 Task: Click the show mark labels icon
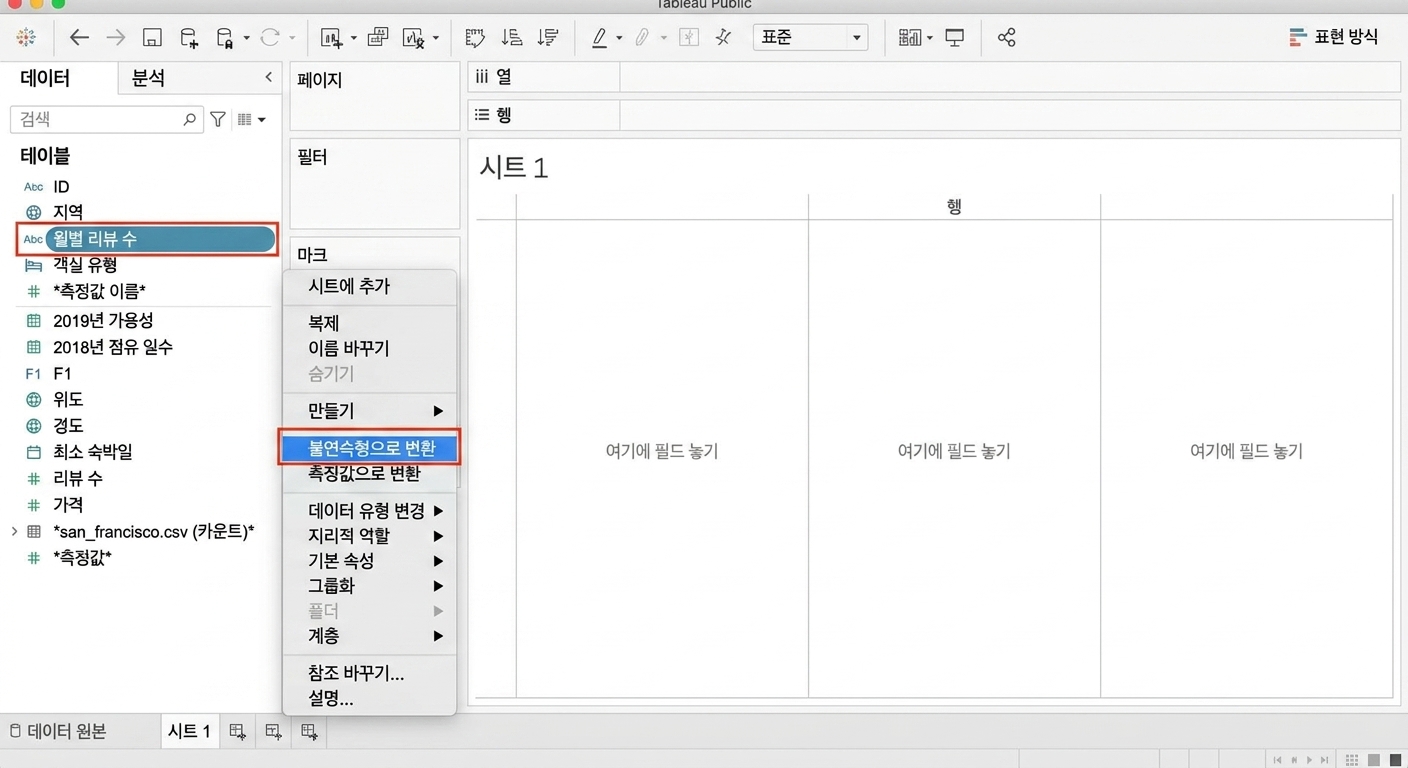pyautogui.click(x=688, y=38)
